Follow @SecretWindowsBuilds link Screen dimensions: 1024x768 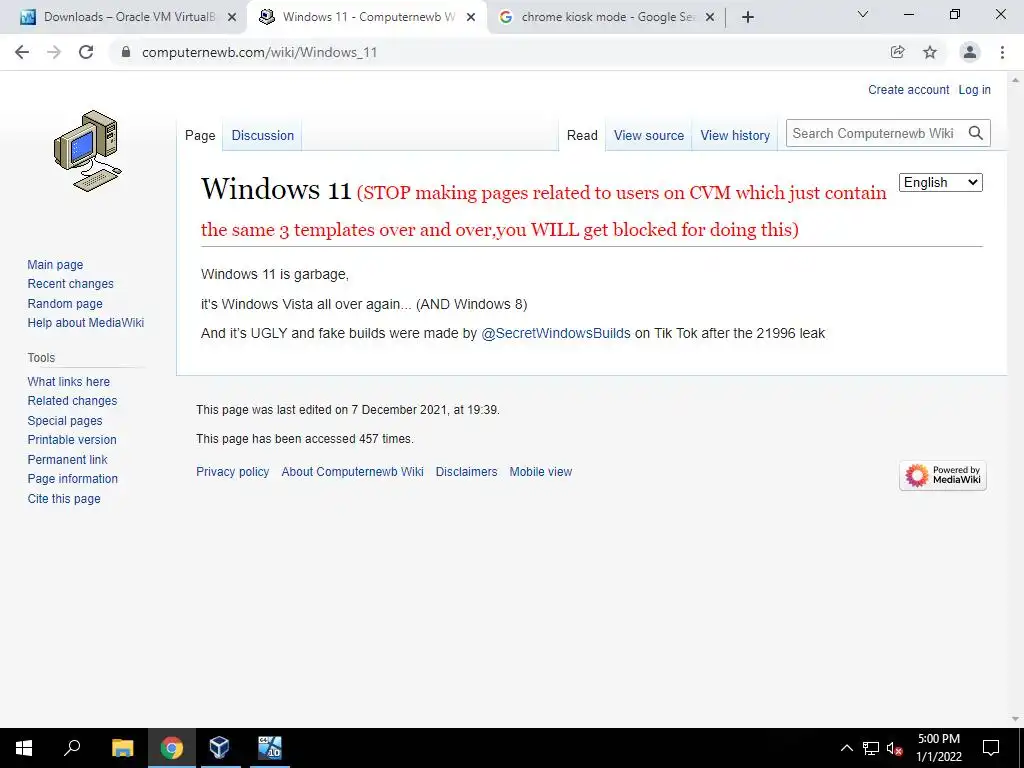[556, 333]
